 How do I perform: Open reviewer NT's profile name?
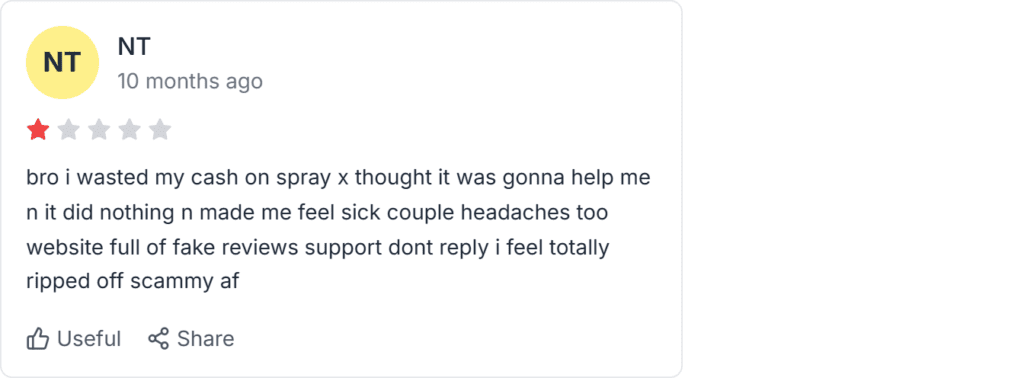click(x=134, y=46)
